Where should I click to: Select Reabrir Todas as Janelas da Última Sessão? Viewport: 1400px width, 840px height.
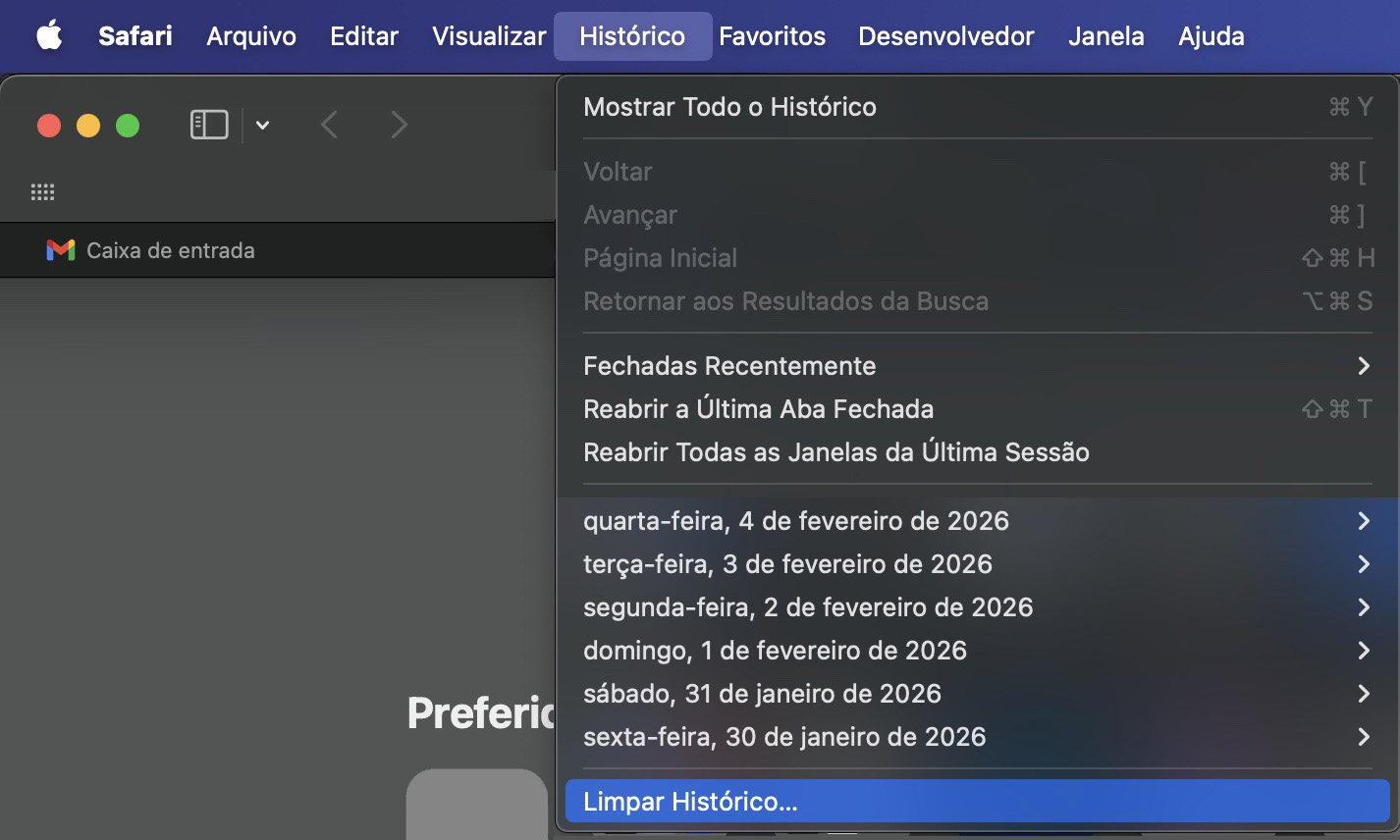(835, 451)
